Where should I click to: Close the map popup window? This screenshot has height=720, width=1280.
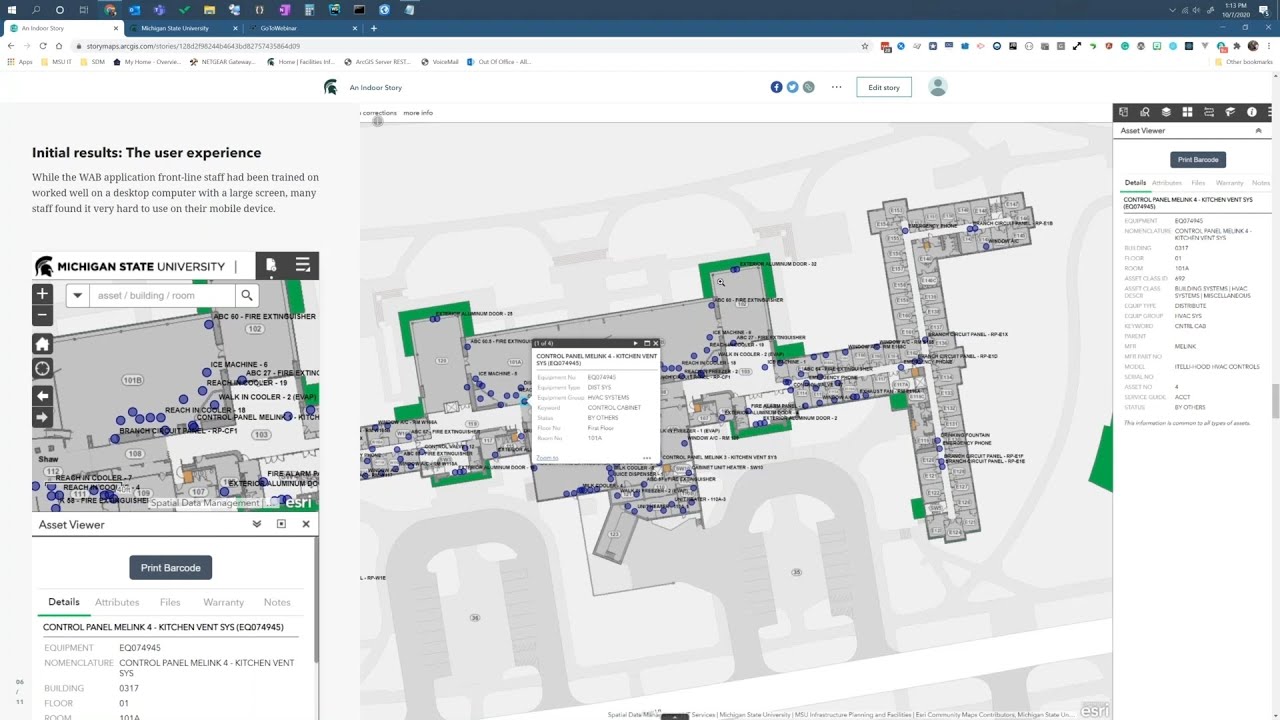pyautogui.click(x=656, y=343)
